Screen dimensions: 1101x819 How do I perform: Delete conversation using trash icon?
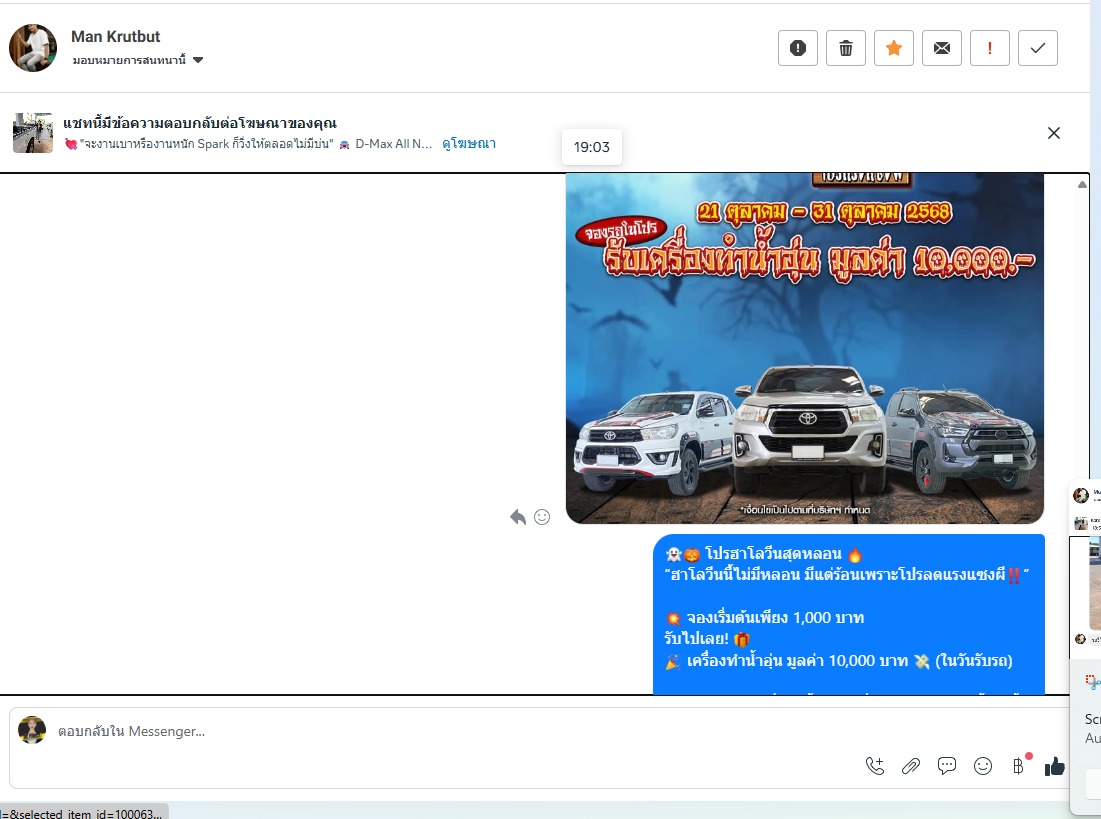(x=845, y=48)
